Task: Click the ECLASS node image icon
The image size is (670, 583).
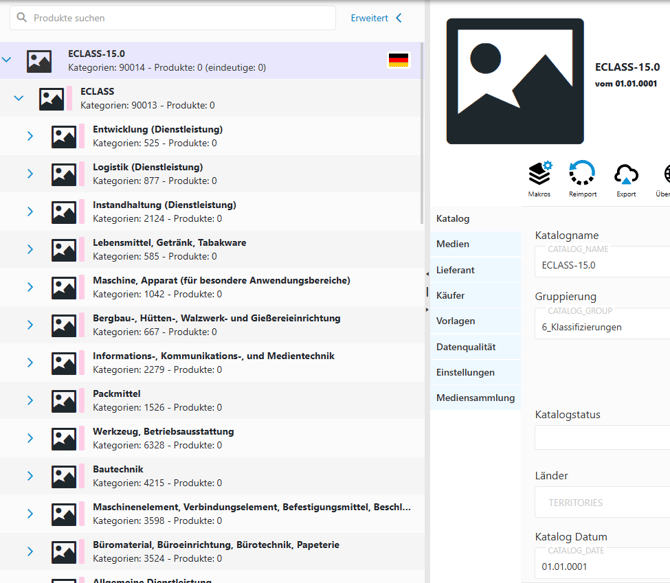Action: [x=51, y=99]
